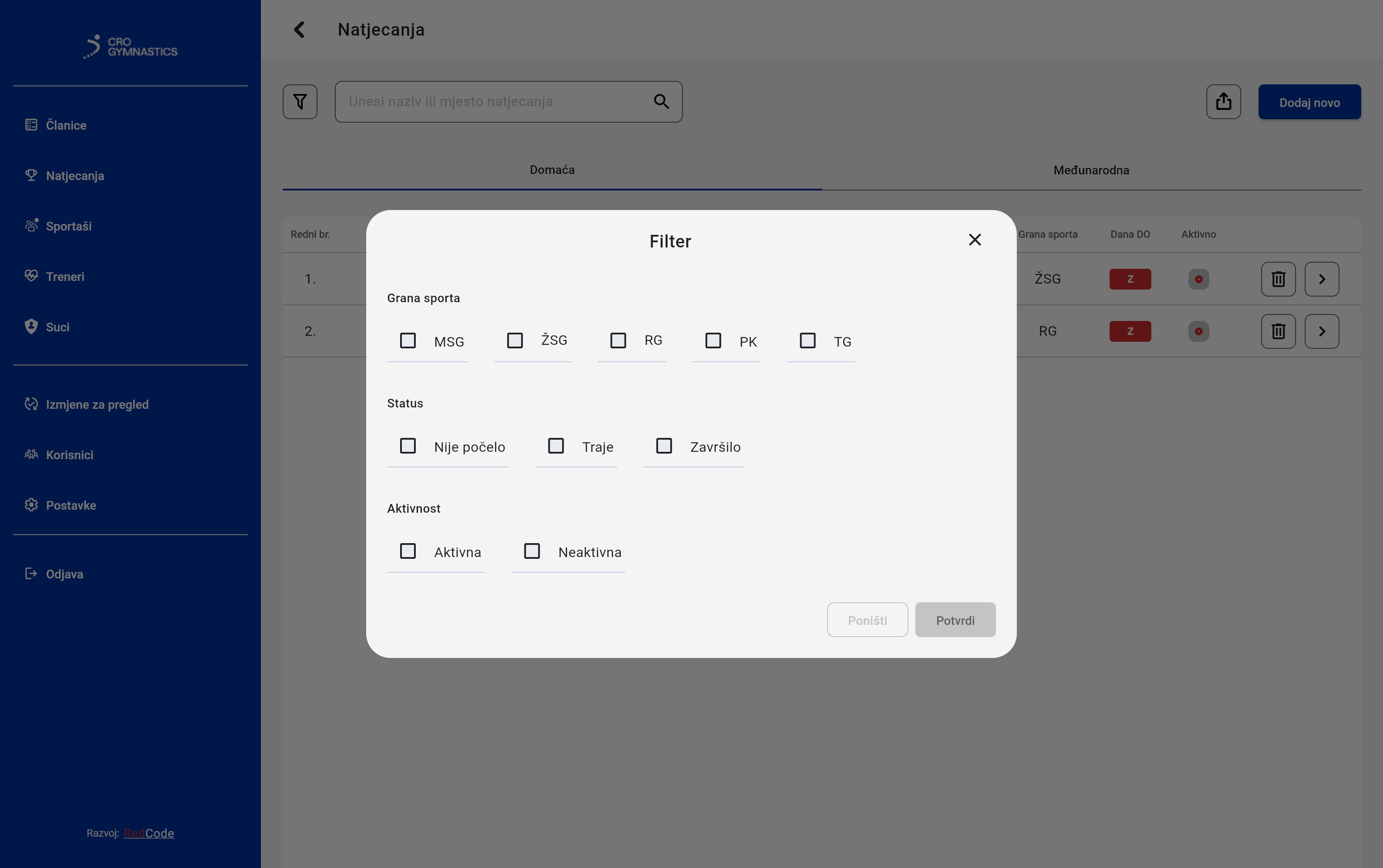Screen dimensions: 1383x868
Task: Open Sportaši in the sidebar menu
Action: (68, 226)
